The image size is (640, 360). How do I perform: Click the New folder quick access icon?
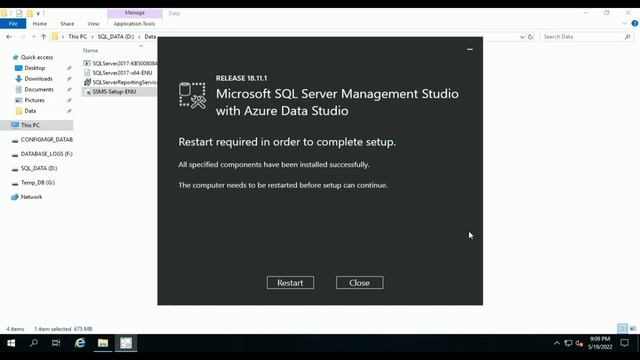pyautogui.click(x=29, y=13)
